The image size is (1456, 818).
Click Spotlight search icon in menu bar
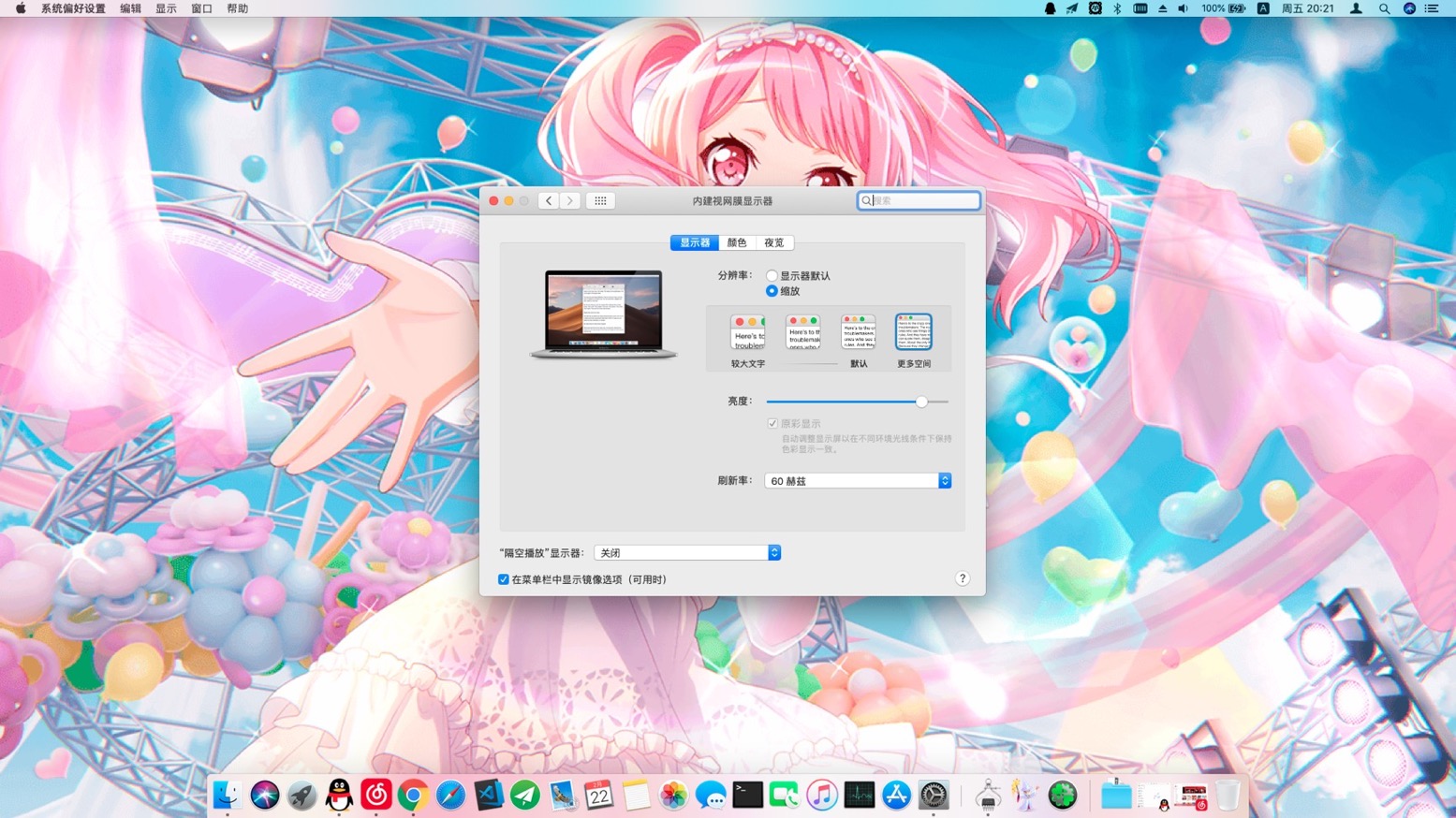point(1384,8)
